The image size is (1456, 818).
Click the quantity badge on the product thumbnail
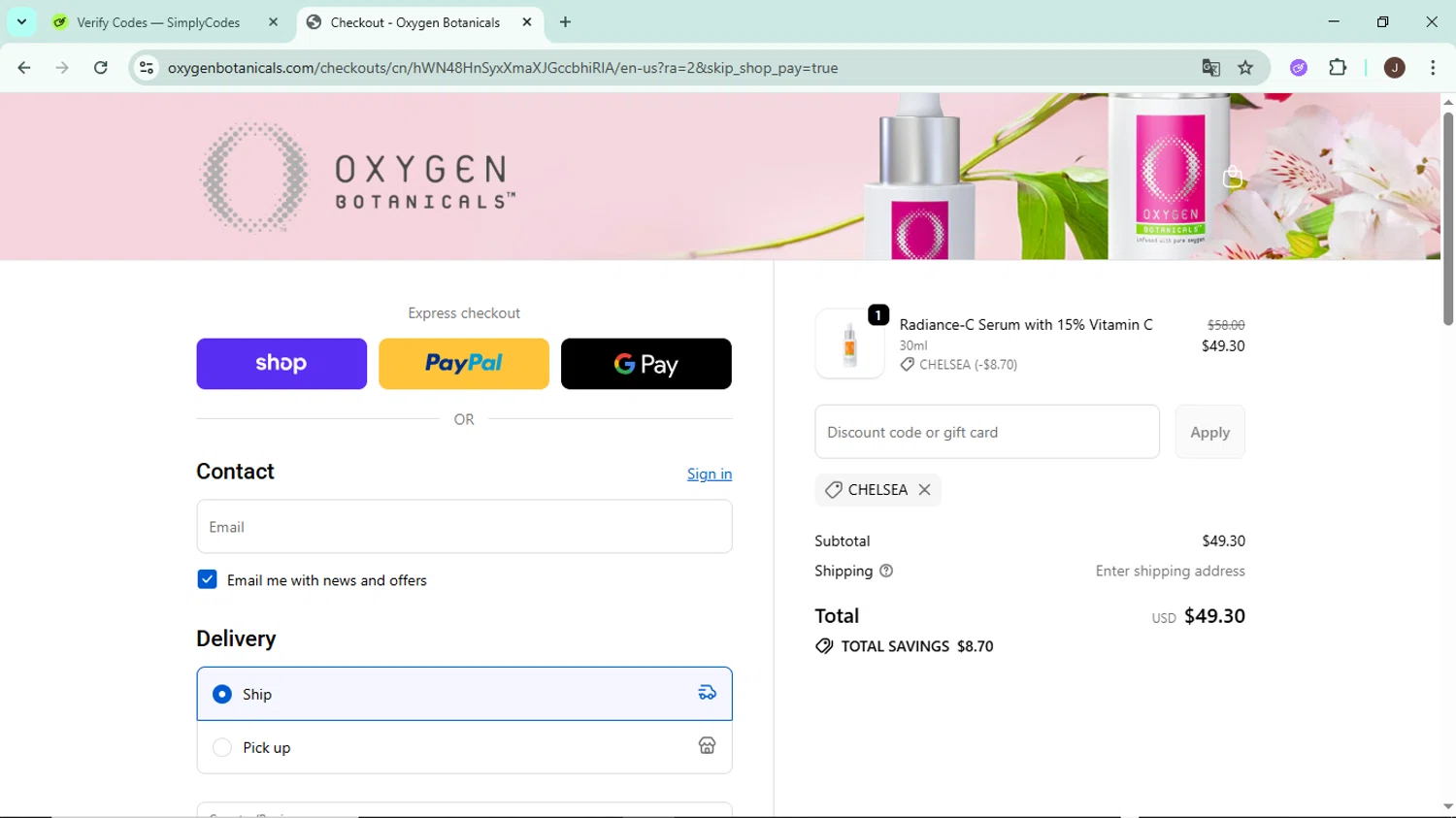point(877,314)
